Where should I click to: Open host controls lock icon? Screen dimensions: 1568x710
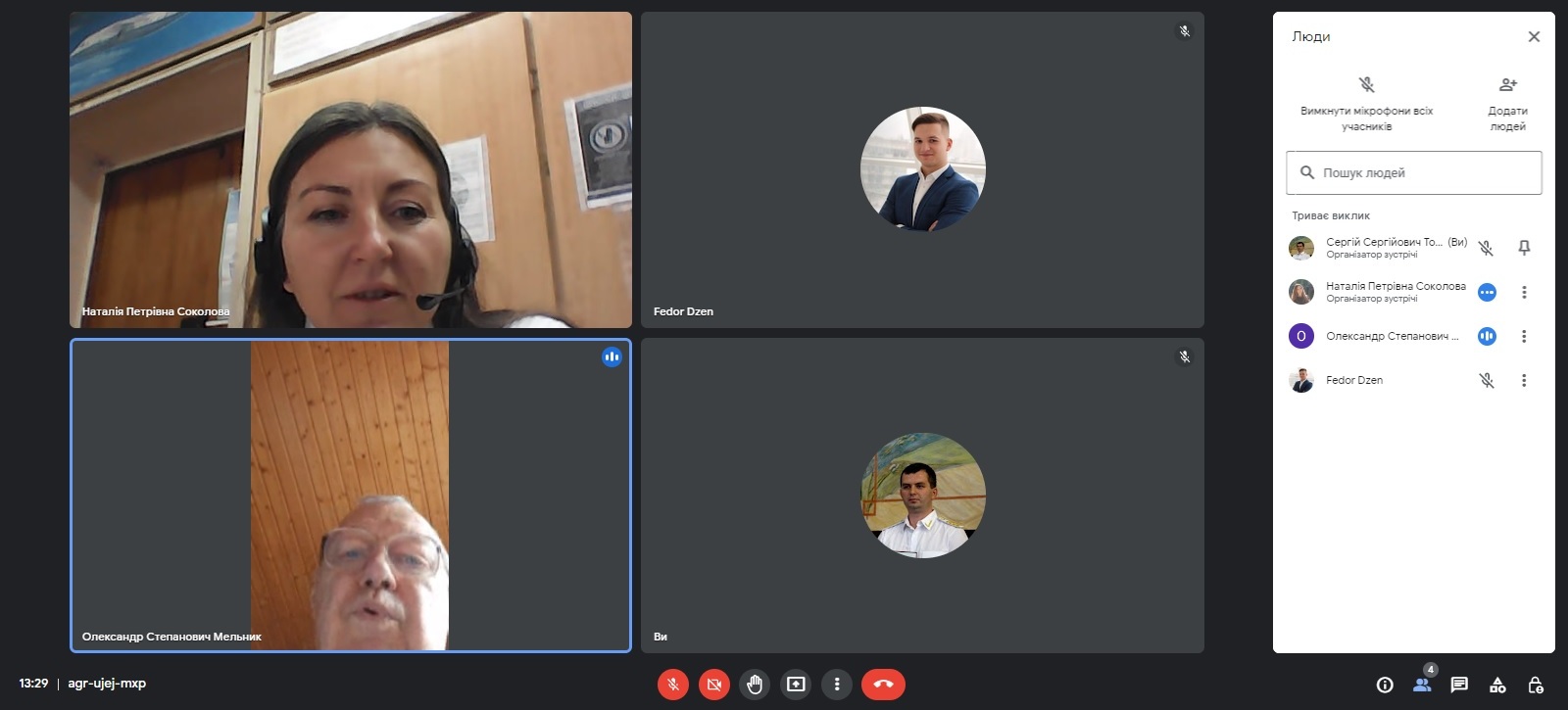pos(1536,685)
